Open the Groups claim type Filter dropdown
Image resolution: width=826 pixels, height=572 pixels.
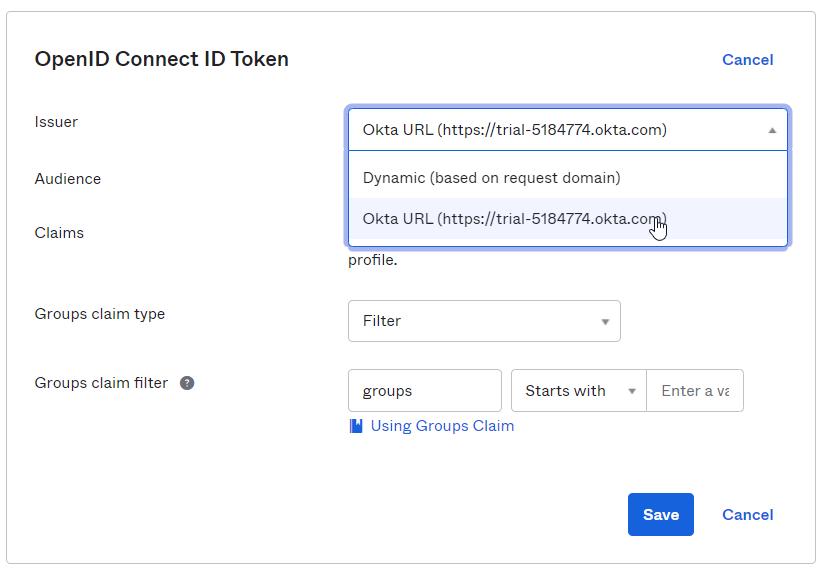pyautogui.click(x=484, y=321)
